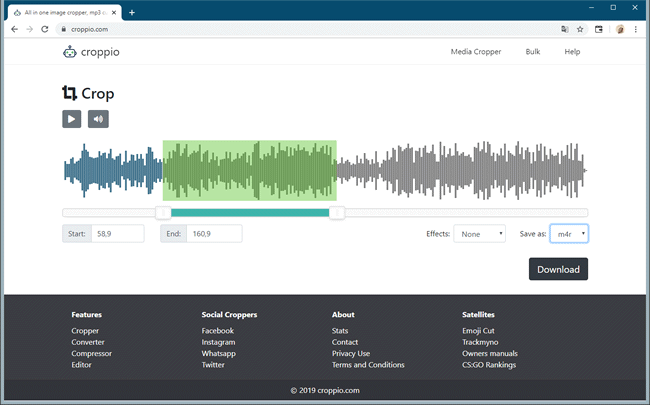
Task: Open the Chrome three-dot menu
Action: [x=637, y=29]
